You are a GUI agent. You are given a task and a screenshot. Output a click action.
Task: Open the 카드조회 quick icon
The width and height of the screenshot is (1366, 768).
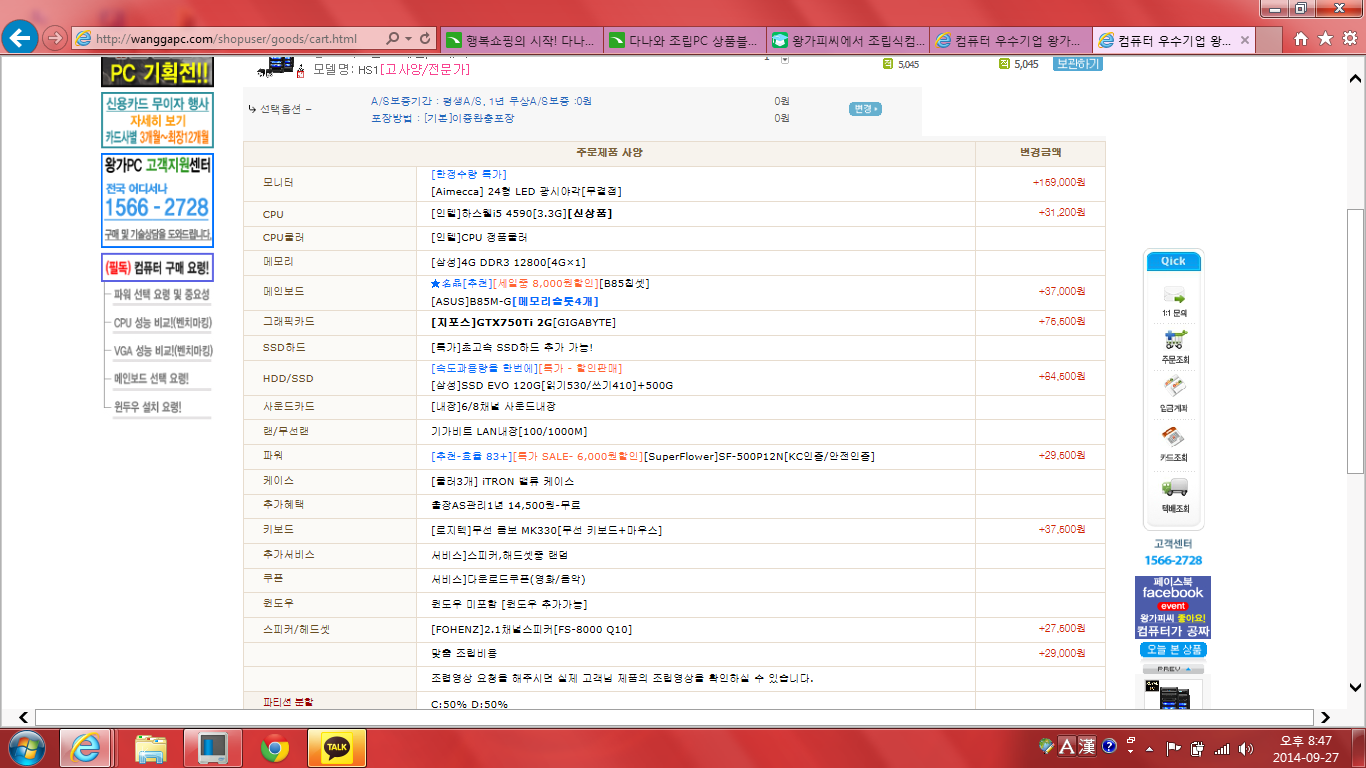pyautogui.click(x=1173, y=445)
